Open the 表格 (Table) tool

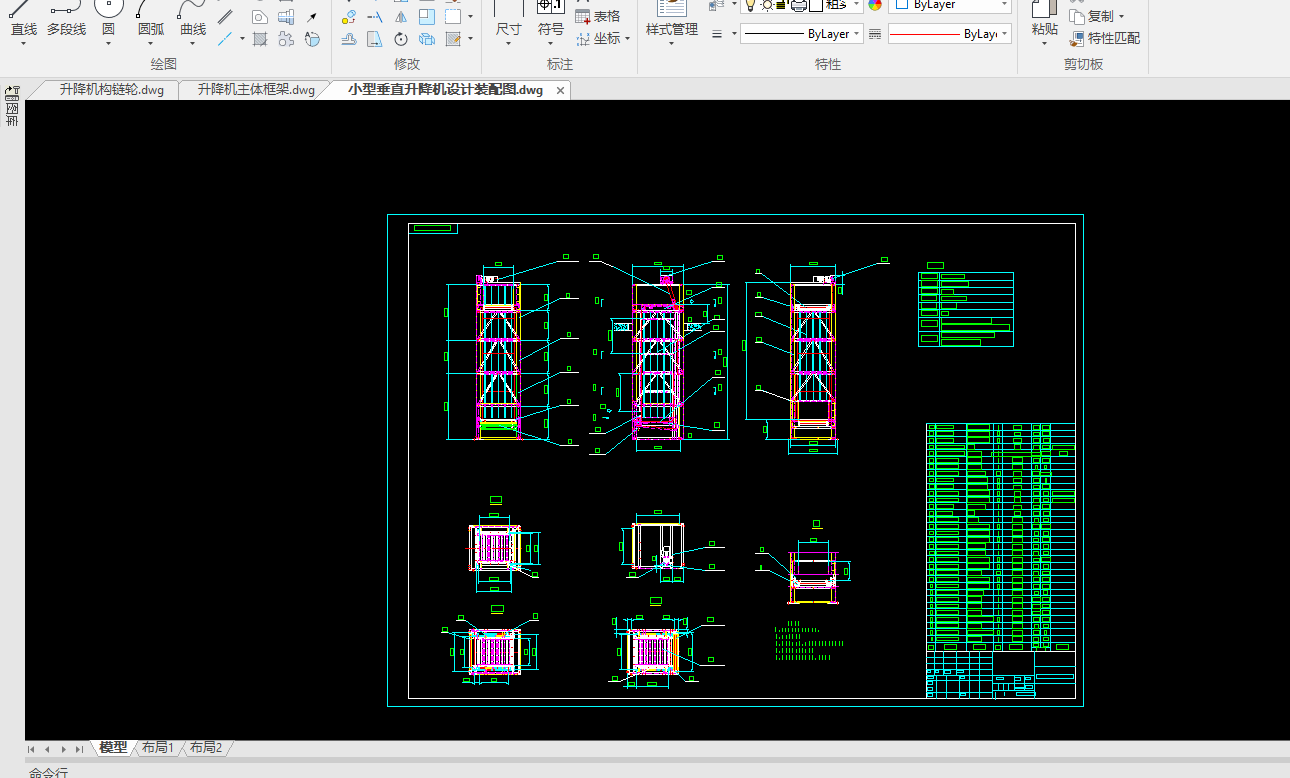coord(598,16)
